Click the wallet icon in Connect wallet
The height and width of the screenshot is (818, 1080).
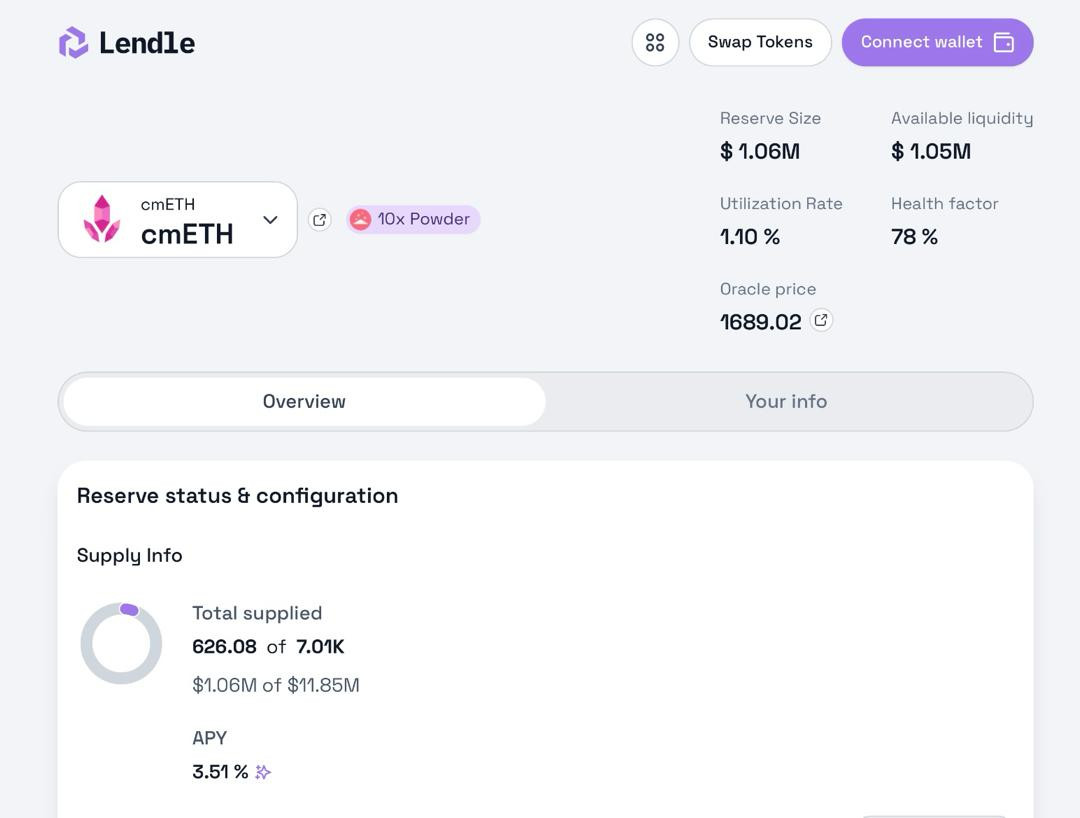coord(1004,43)
